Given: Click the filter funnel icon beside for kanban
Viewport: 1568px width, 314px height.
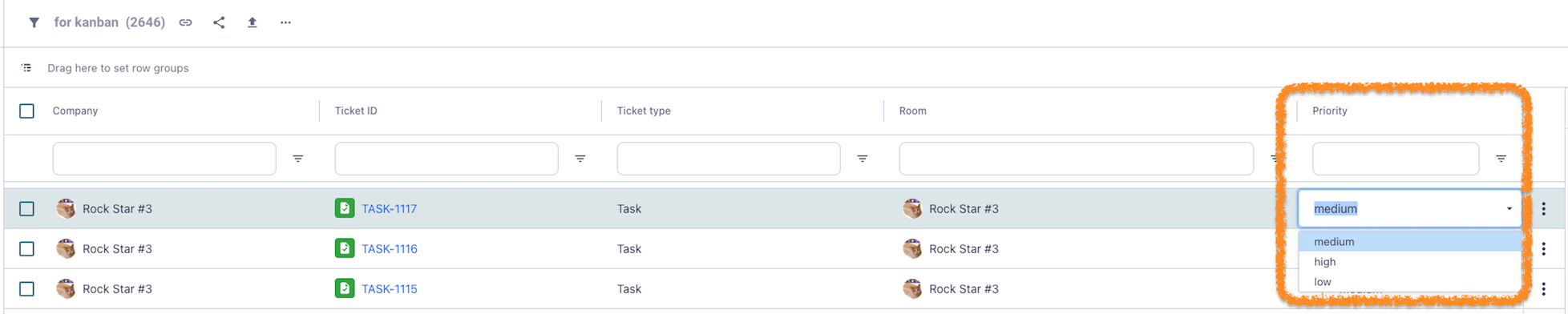Looking at the screenshot, I should coord(34,22).
